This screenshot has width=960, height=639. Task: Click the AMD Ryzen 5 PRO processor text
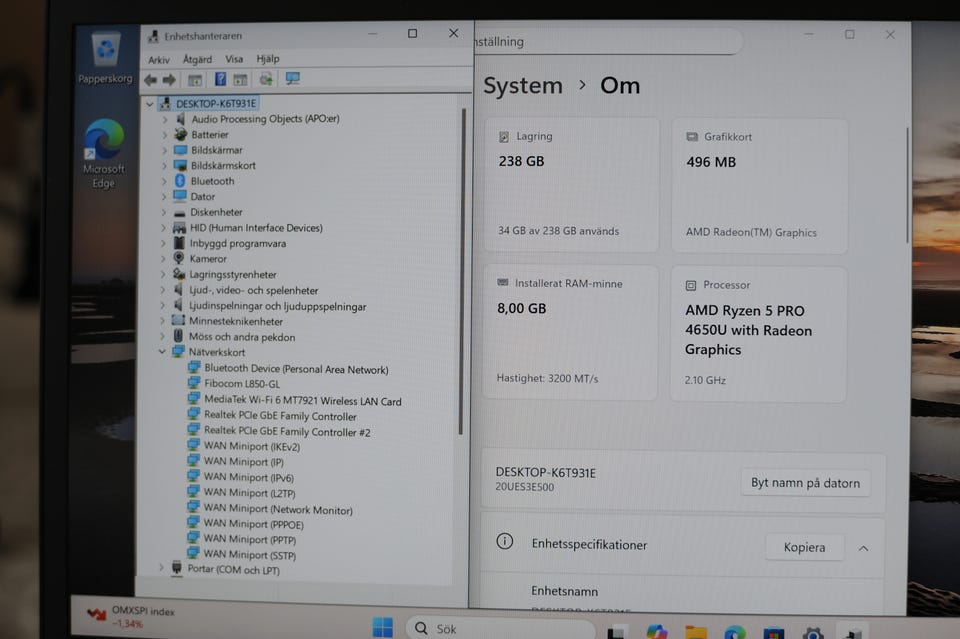click(748, 330)
